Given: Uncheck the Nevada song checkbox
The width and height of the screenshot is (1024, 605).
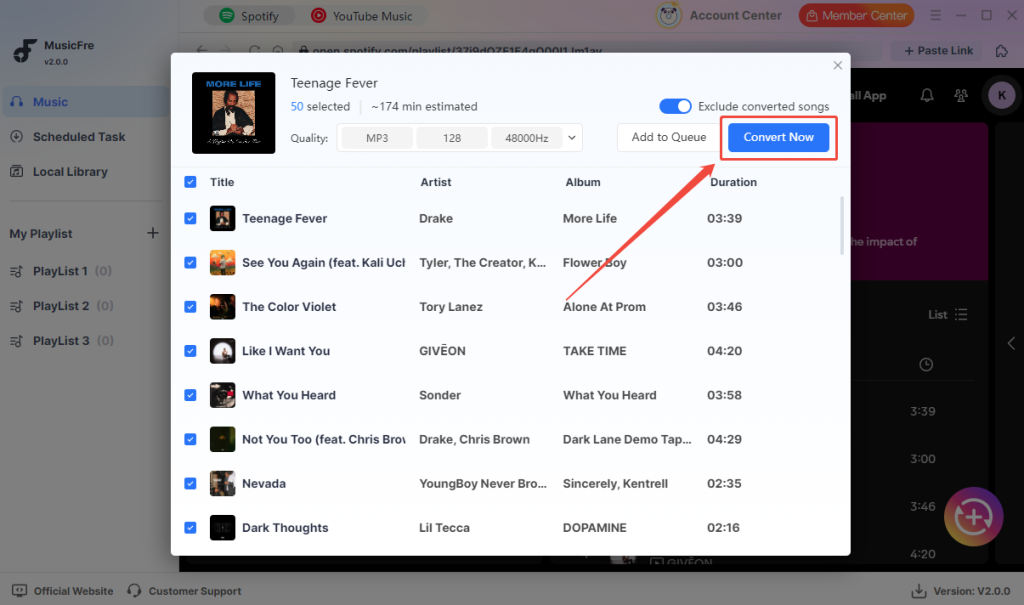Looking at the screenshot, I should coord(190,483).
